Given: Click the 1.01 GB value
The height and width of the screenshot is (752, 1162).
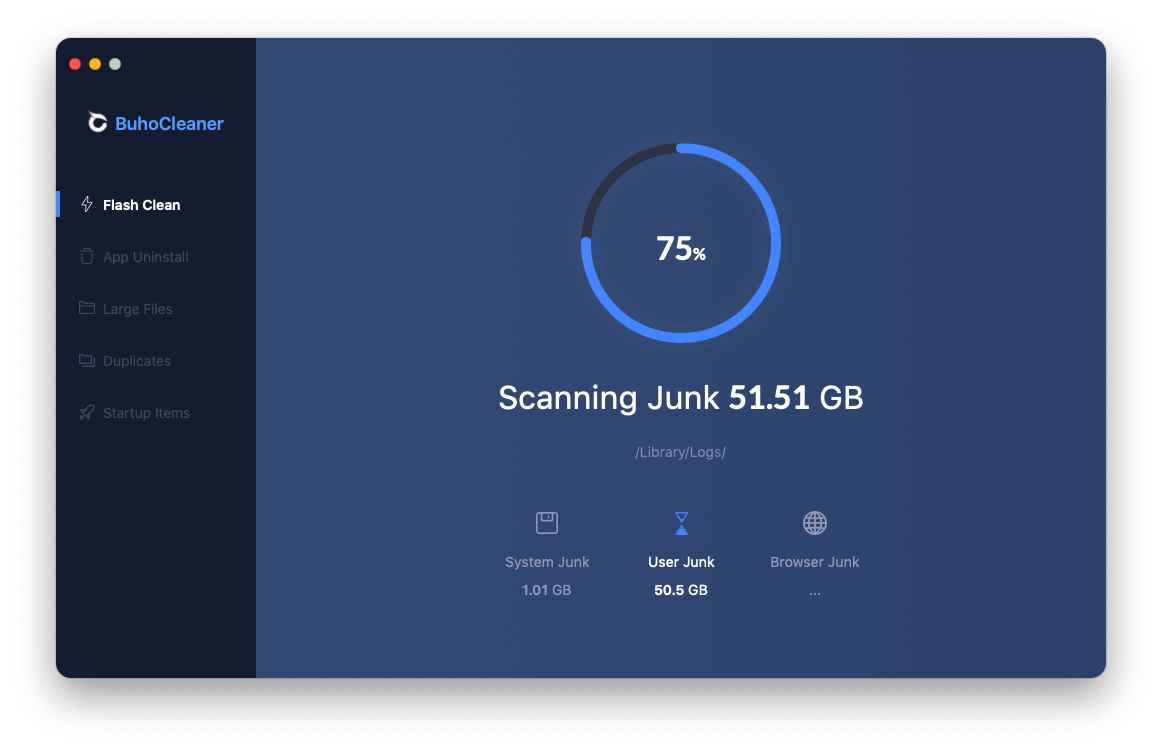Looking at the screenshot, I should pos(546,590).
